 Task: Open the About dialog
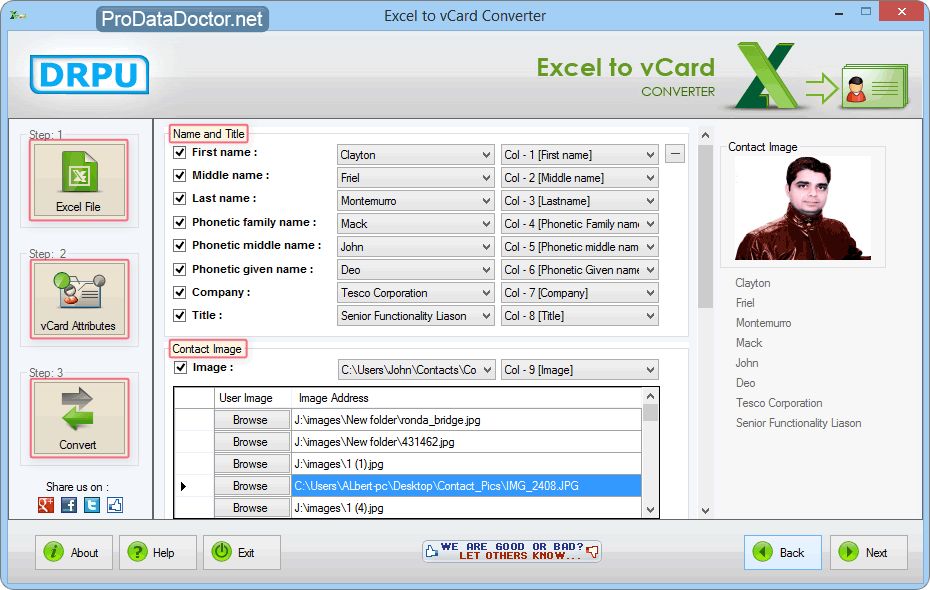74,553
